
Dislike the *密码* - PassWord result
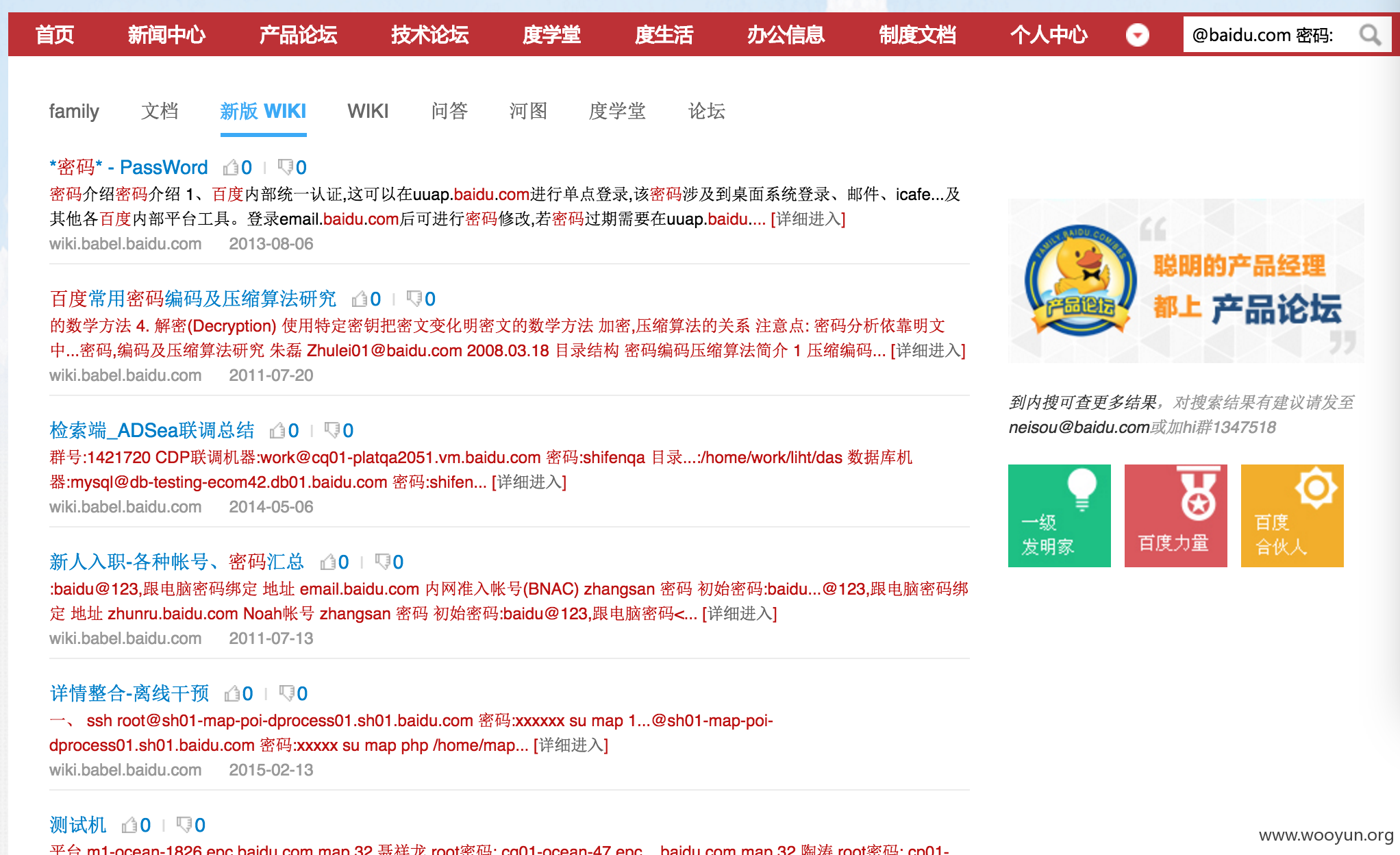(x=292, y=167)
